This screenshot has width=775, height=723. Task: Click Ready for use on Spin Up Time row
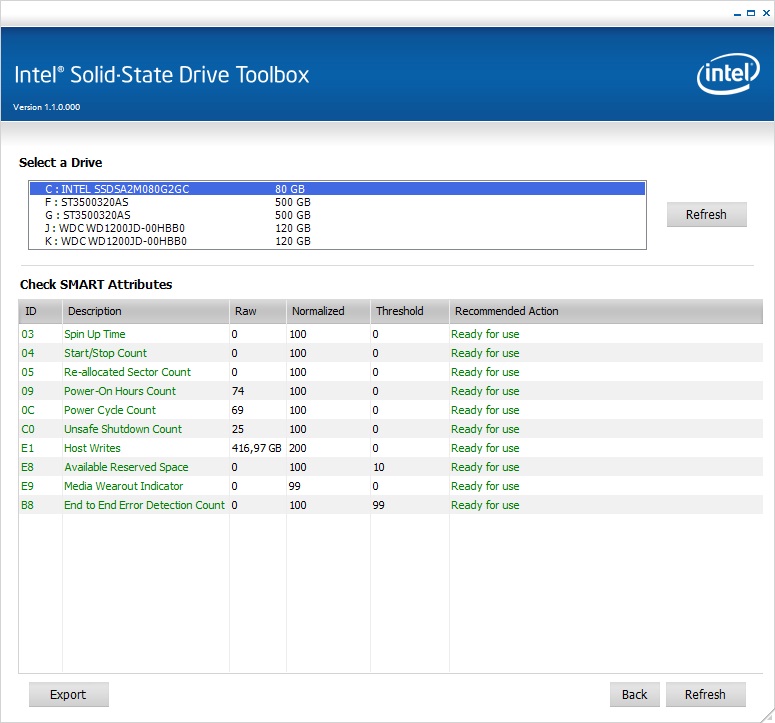485,334
